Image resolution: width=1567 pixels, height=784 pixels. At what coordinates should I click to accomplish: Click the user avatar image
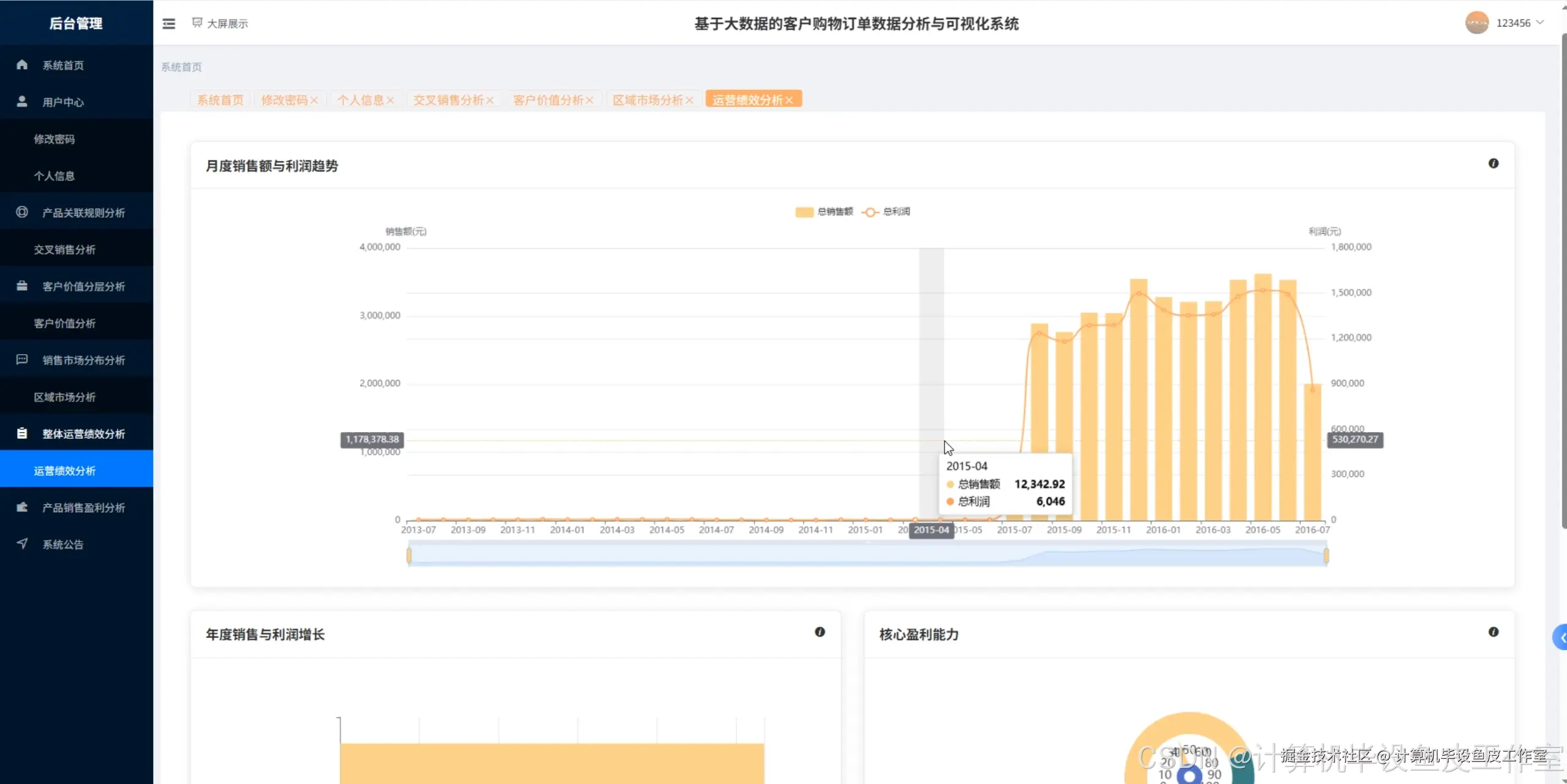(1476, 23)
